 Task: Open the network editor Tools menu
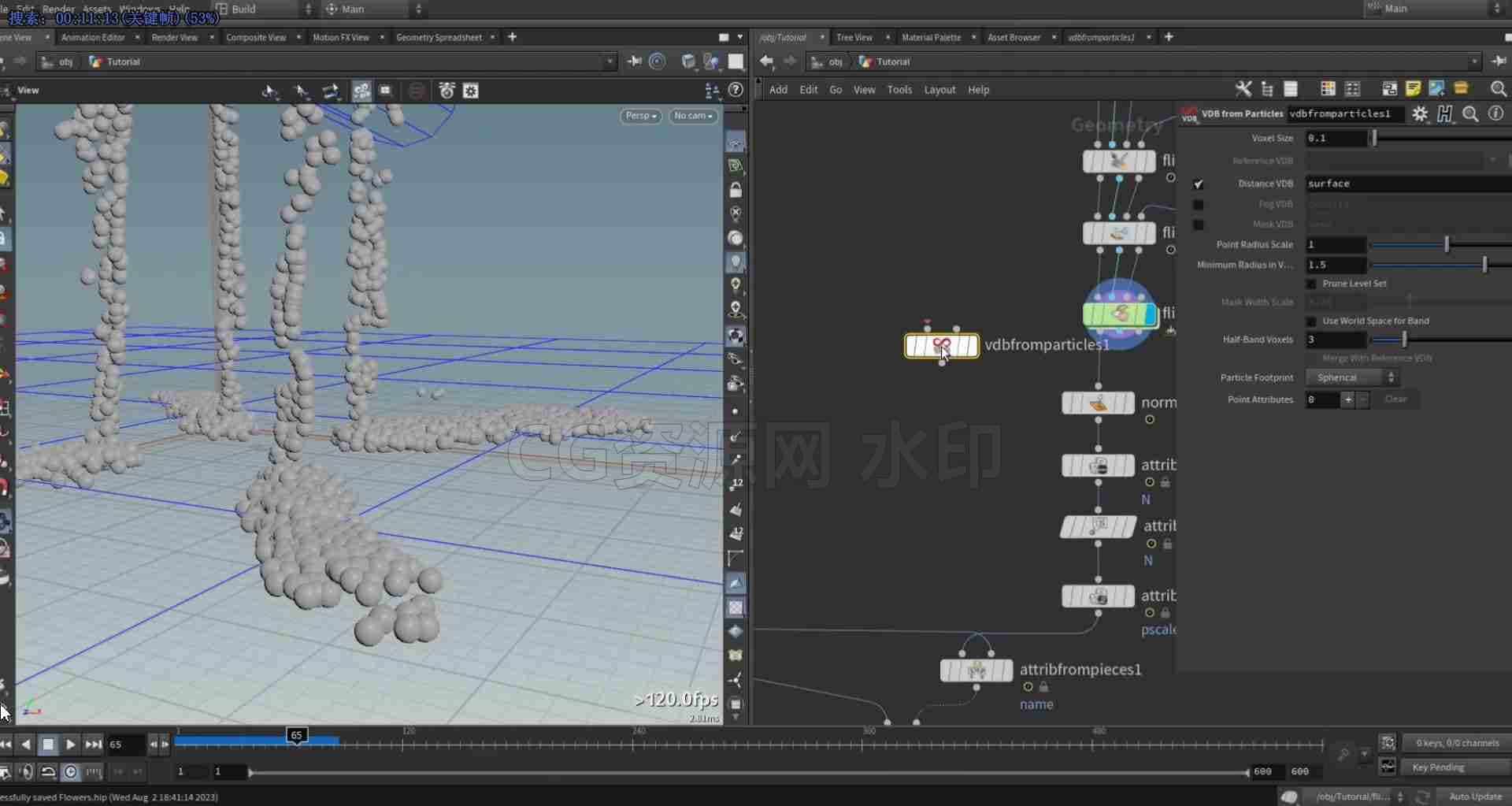899,90
